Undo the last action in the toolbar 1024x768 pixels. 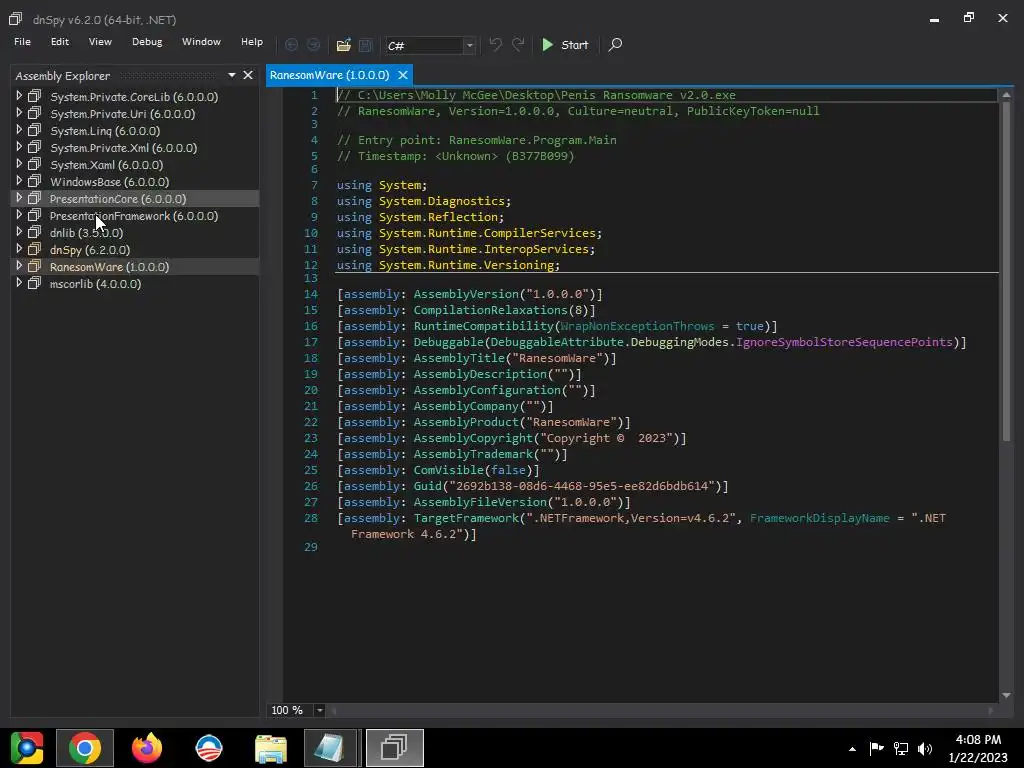496,44
